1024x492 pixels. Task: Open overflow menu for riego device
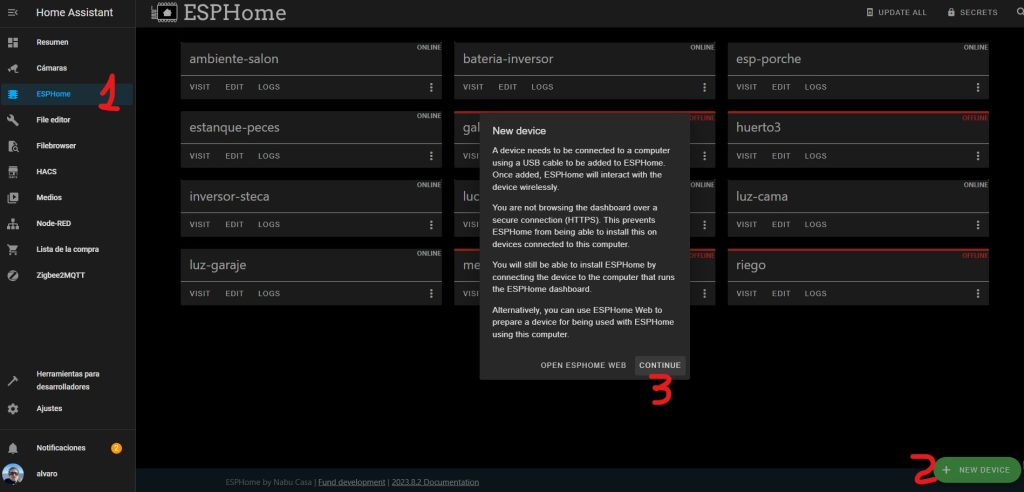tap(978, 294)
